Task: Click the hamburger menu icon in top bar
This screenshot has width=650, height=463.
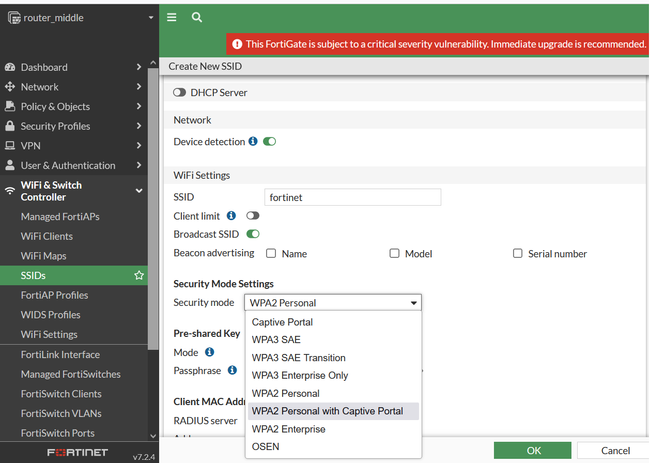Action: pos(172,17)
